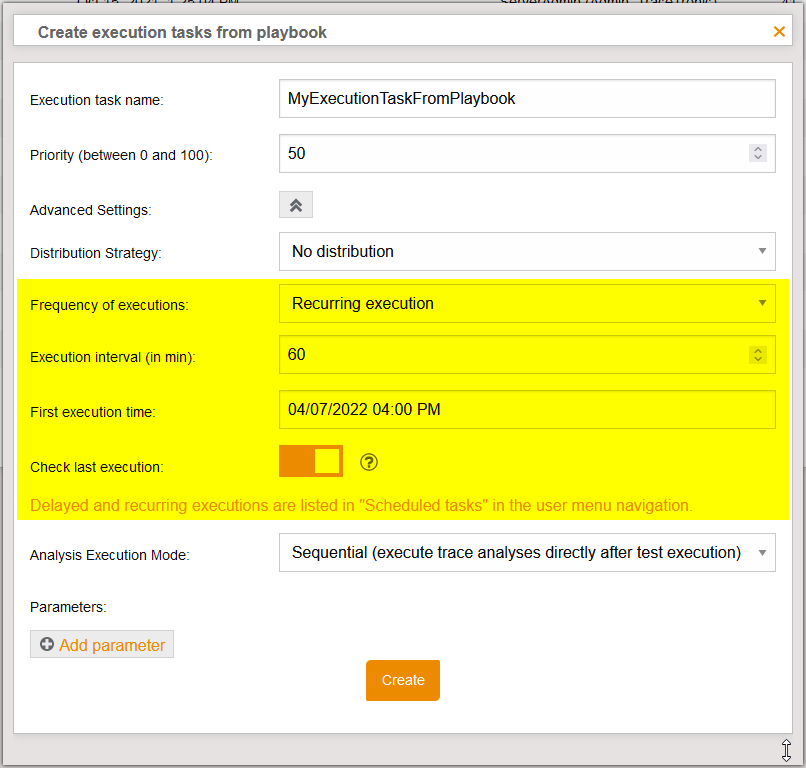Open the Analysis Execution Mode dropdown

tap(526, 552)
